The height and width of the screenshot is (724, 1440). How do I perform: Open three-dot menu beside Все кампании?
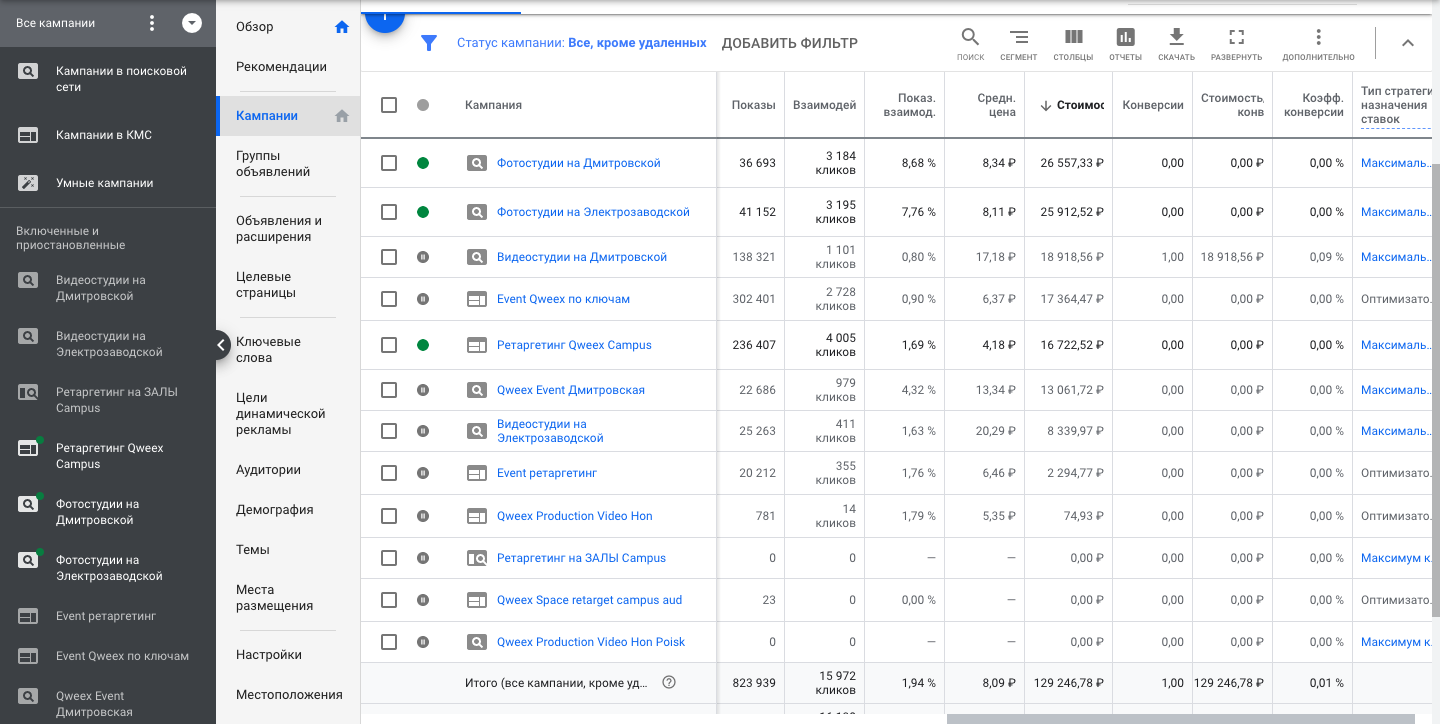pos(152,23)
